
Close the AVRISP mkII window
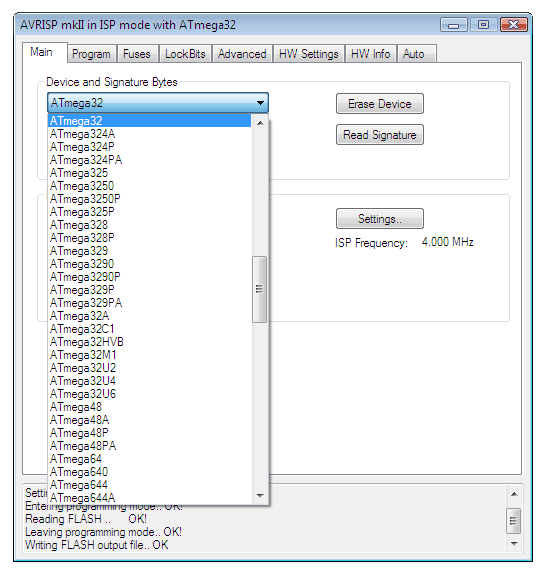pos(513,25)
